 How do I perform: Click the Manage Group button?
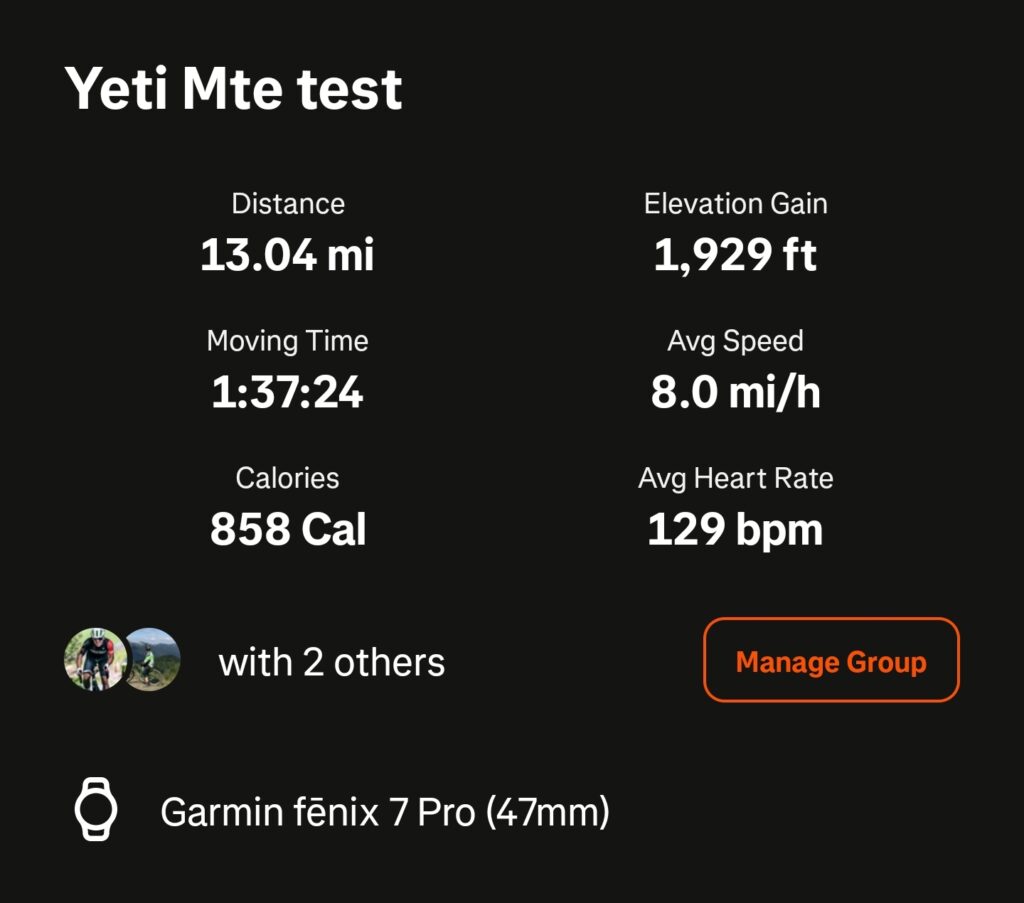[831, 660]
